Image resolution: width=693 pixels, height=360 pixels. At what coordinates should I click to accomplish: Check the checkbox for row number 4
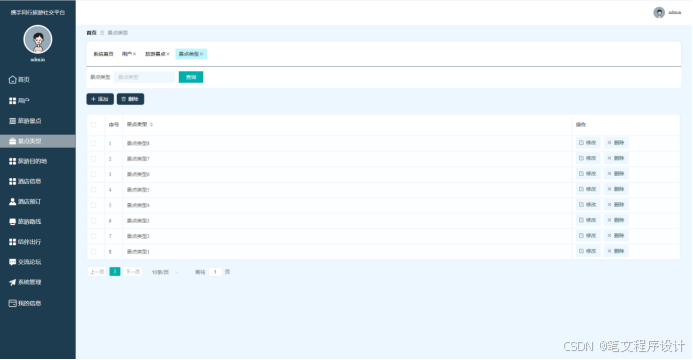(x=93, y=189)
